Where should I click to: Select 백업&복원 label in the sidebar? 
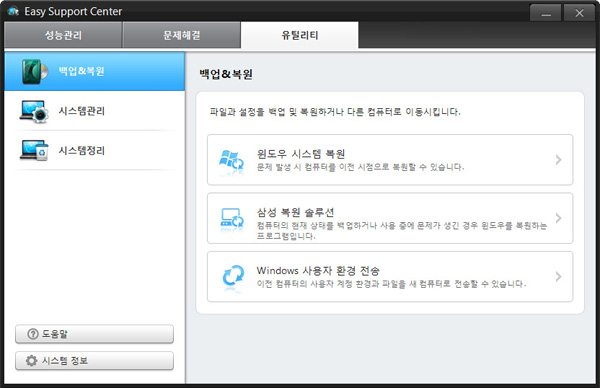[x=82, y=71]
